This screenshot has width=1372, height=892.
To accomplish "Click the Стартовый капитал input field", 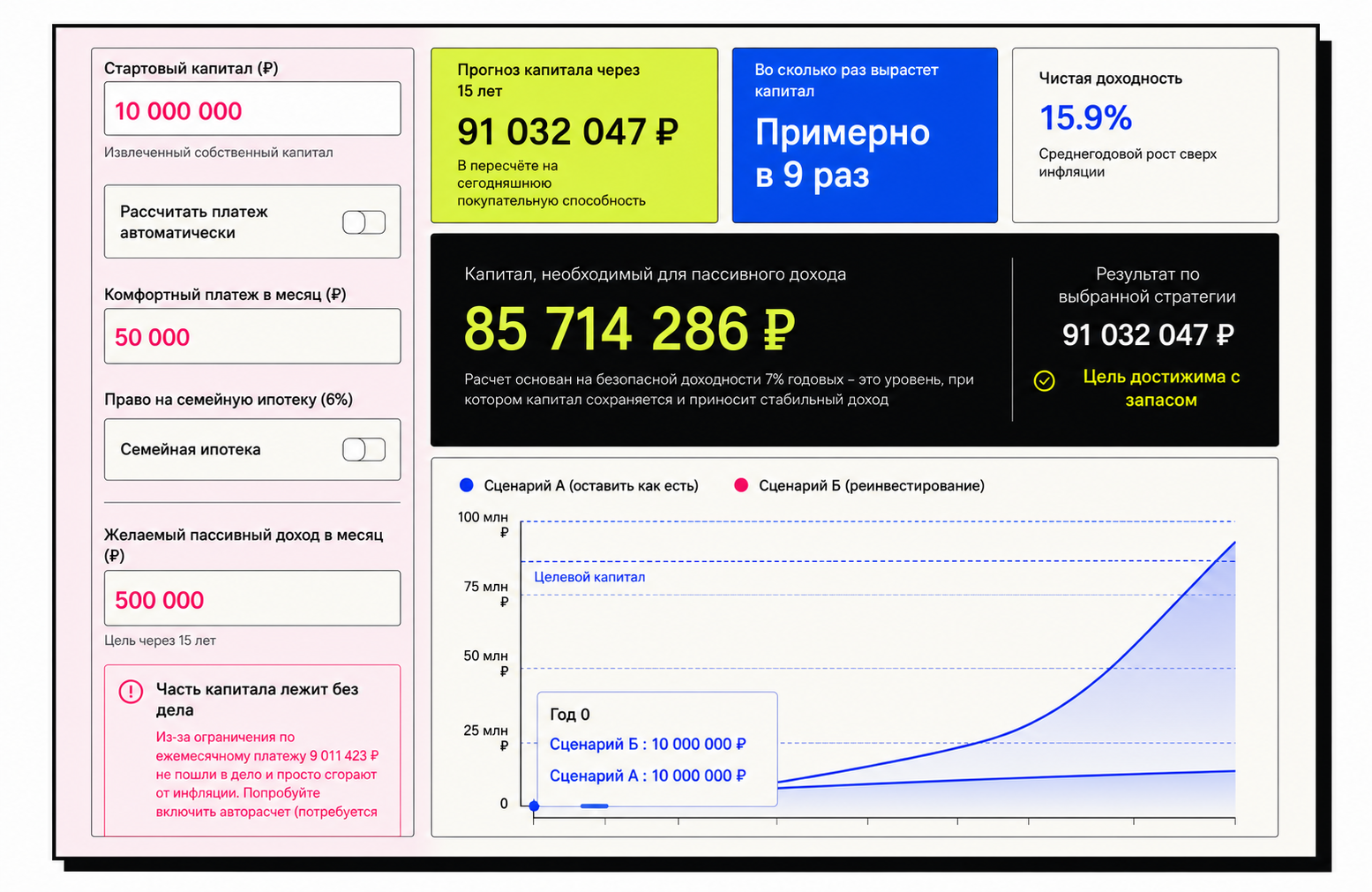I will tap(252, 109).
